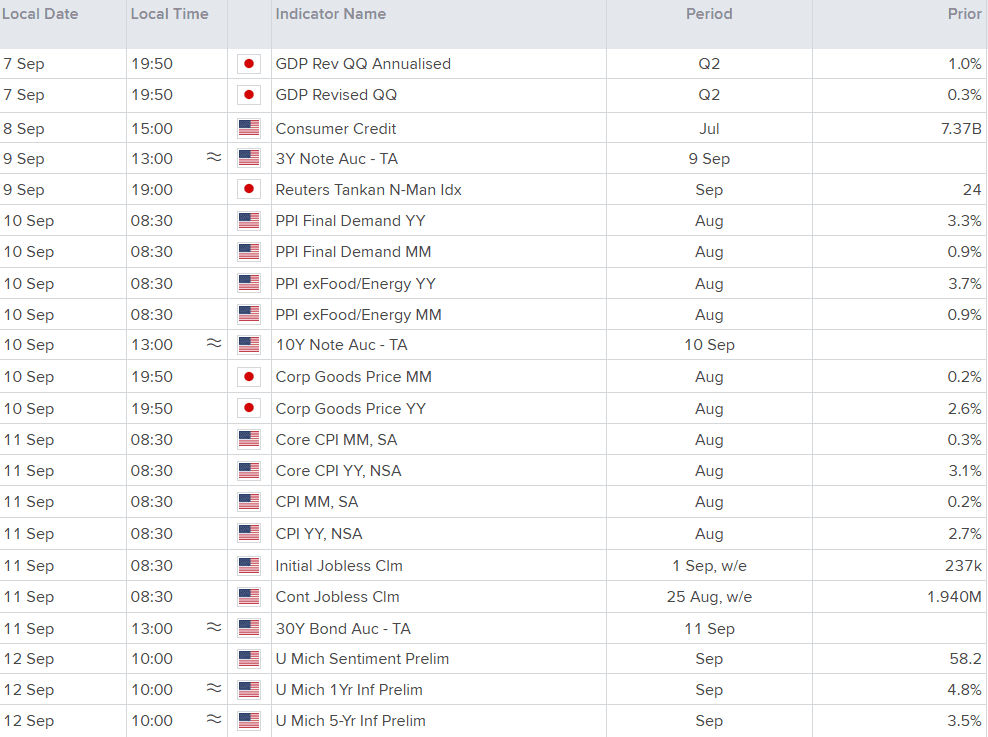Click the US flag beside 3Y Note Auc - TA

(x=249, y=158)
